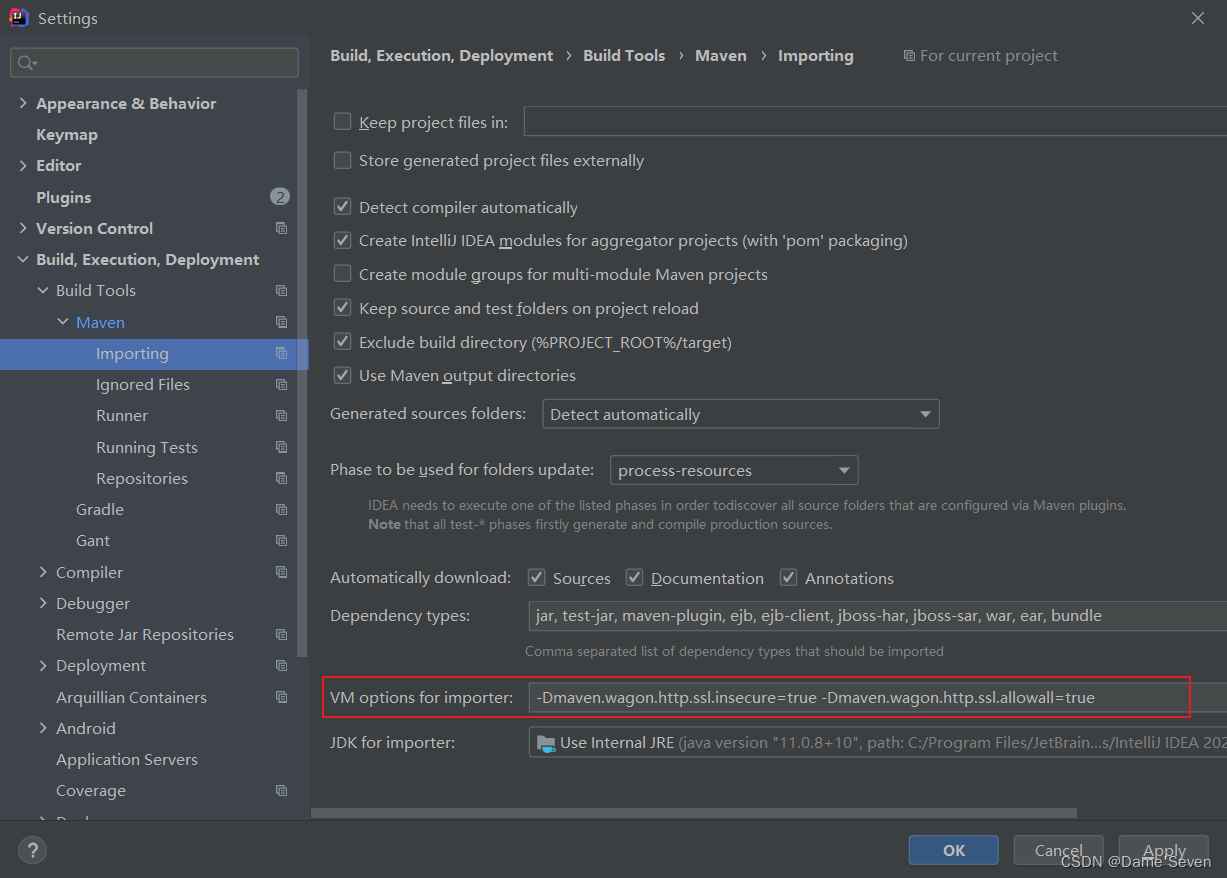Expand the Compiler node

coord(43,572)
